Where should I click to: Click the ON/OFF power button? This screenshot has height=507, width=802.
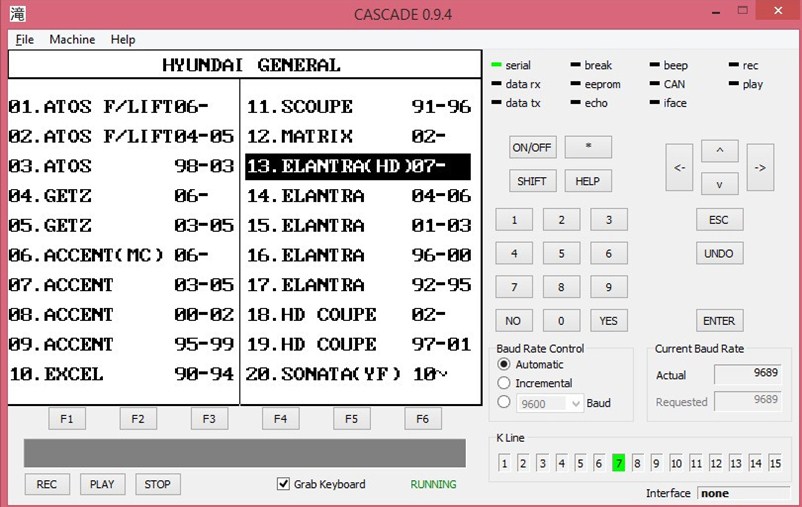[532, 147]
